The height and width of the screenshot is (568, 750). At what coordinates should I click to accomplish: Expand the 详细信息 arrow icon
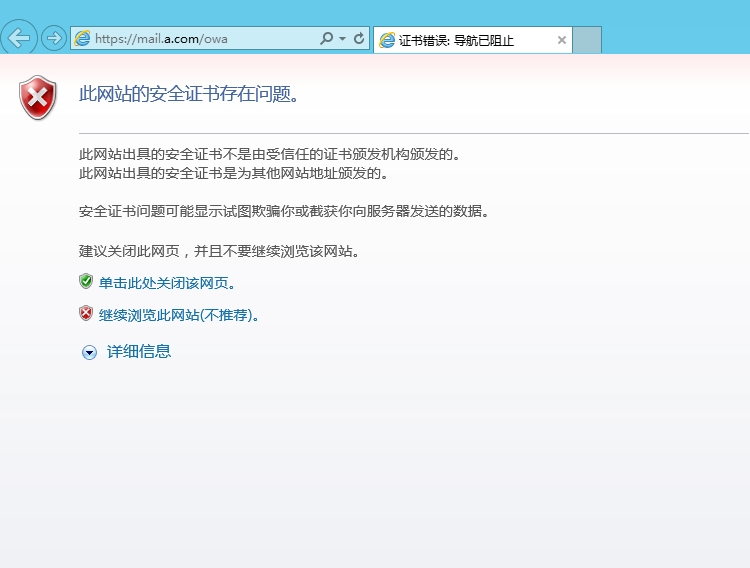point(89,353)
